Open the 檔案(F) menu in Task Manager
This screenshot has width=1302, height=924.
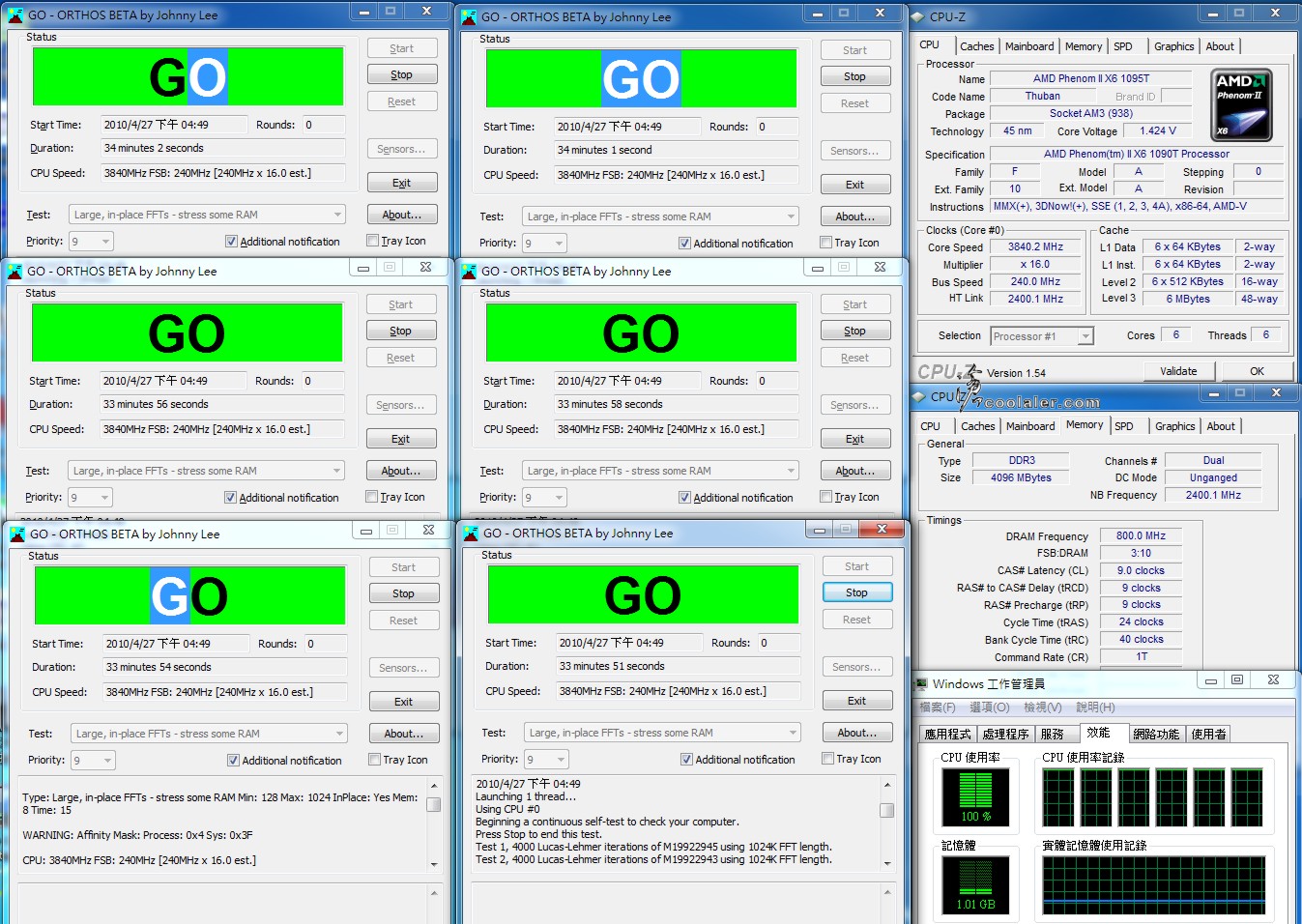(938, 707)
